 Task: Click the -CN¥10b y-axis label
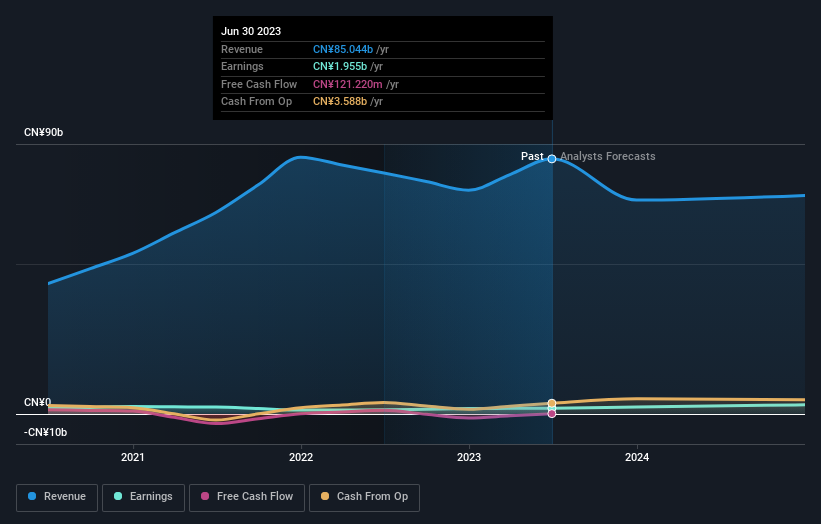pos(46,432)
